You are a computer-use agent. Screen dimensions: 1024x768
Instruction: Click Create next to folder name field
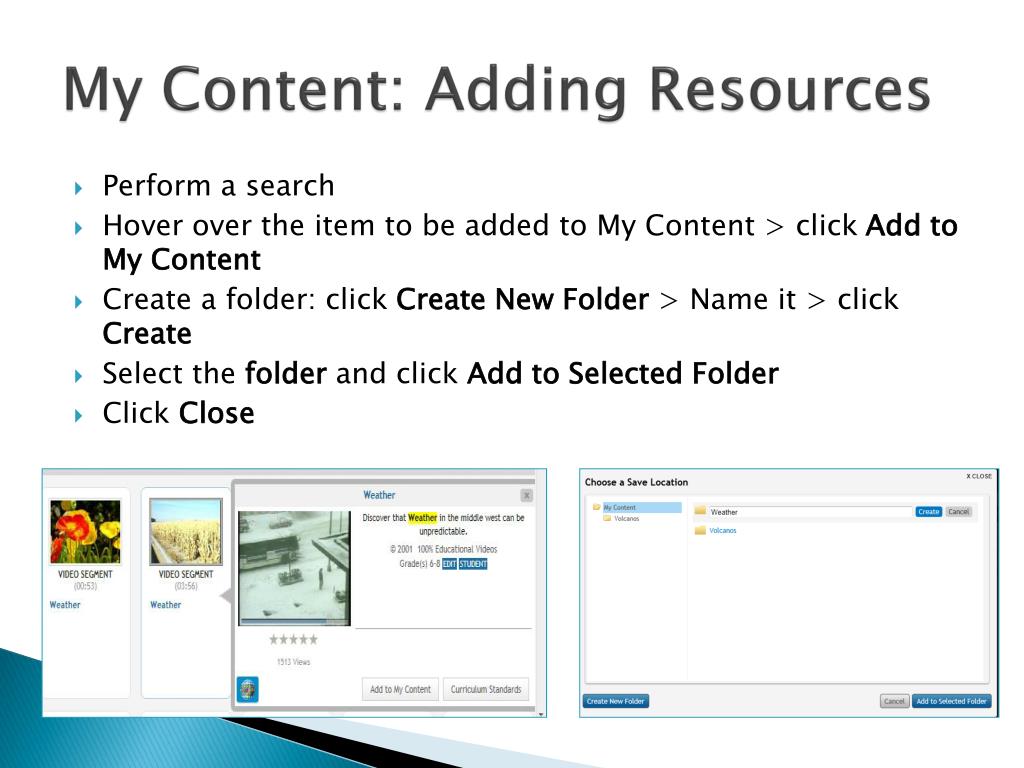coord(928,511)
